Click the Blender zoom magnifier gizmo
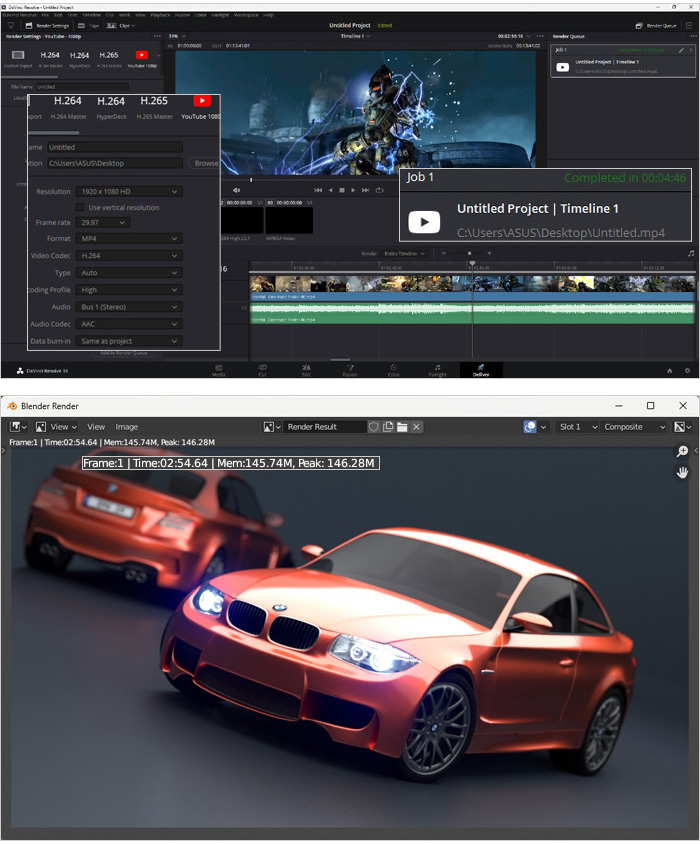This screenshot has height=844, width=700. tap(682, 451)
